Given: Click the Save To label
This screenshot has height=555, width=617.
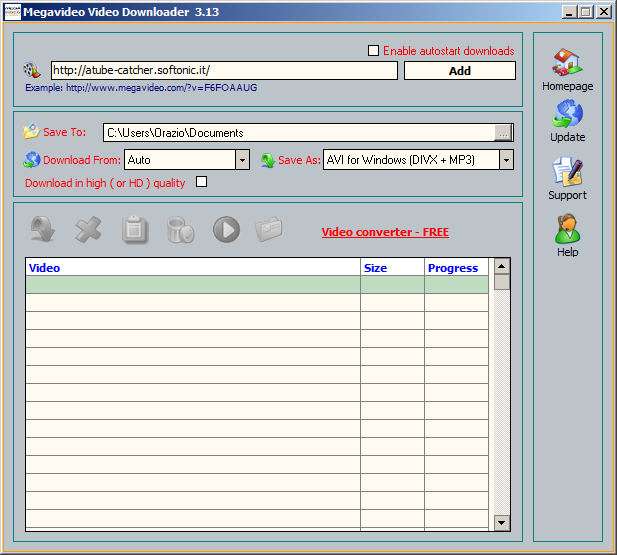Looking at the screenshot, I should point(65,132).
